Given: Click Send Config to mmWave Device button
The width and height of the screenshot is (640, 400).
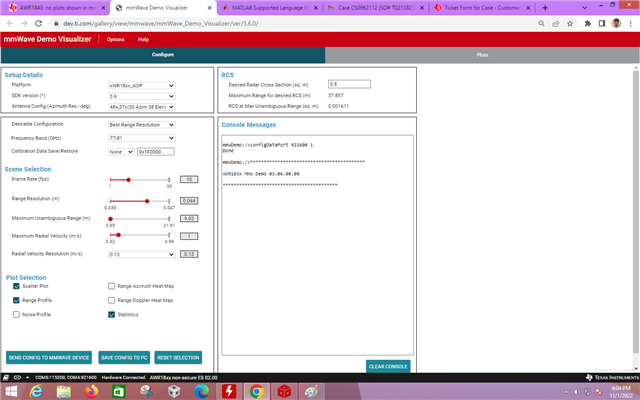Looking at the screenshot, I should pos(49,358).
